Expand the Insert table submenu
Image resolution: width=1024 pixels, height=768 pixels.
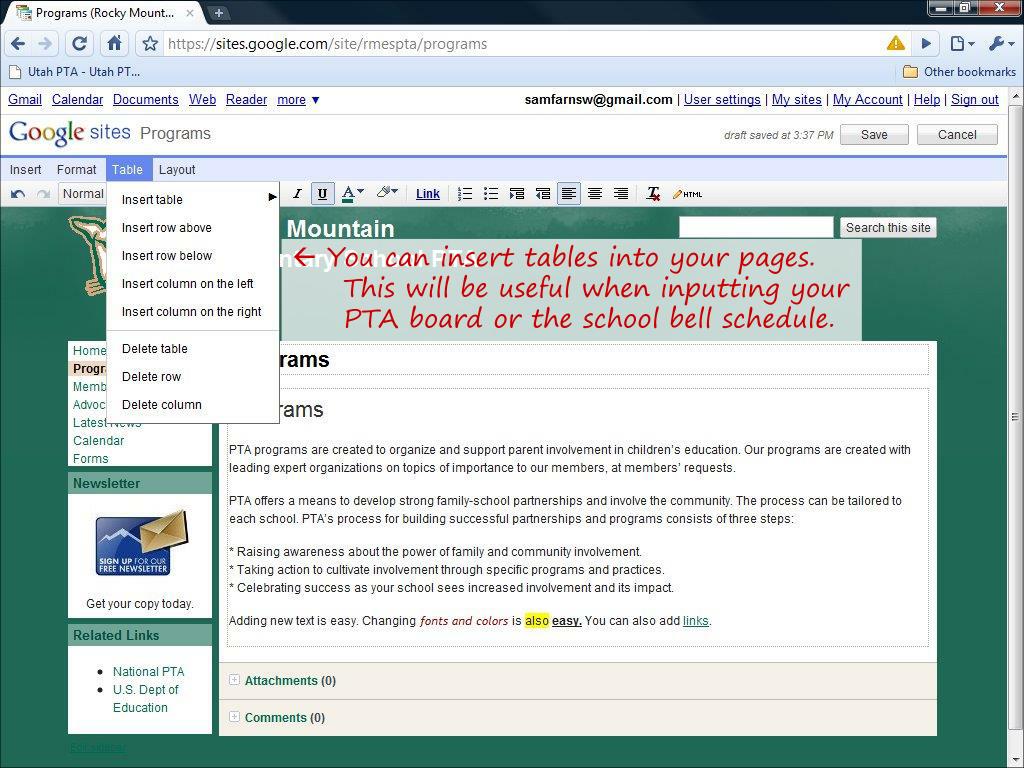click(193, 199)
